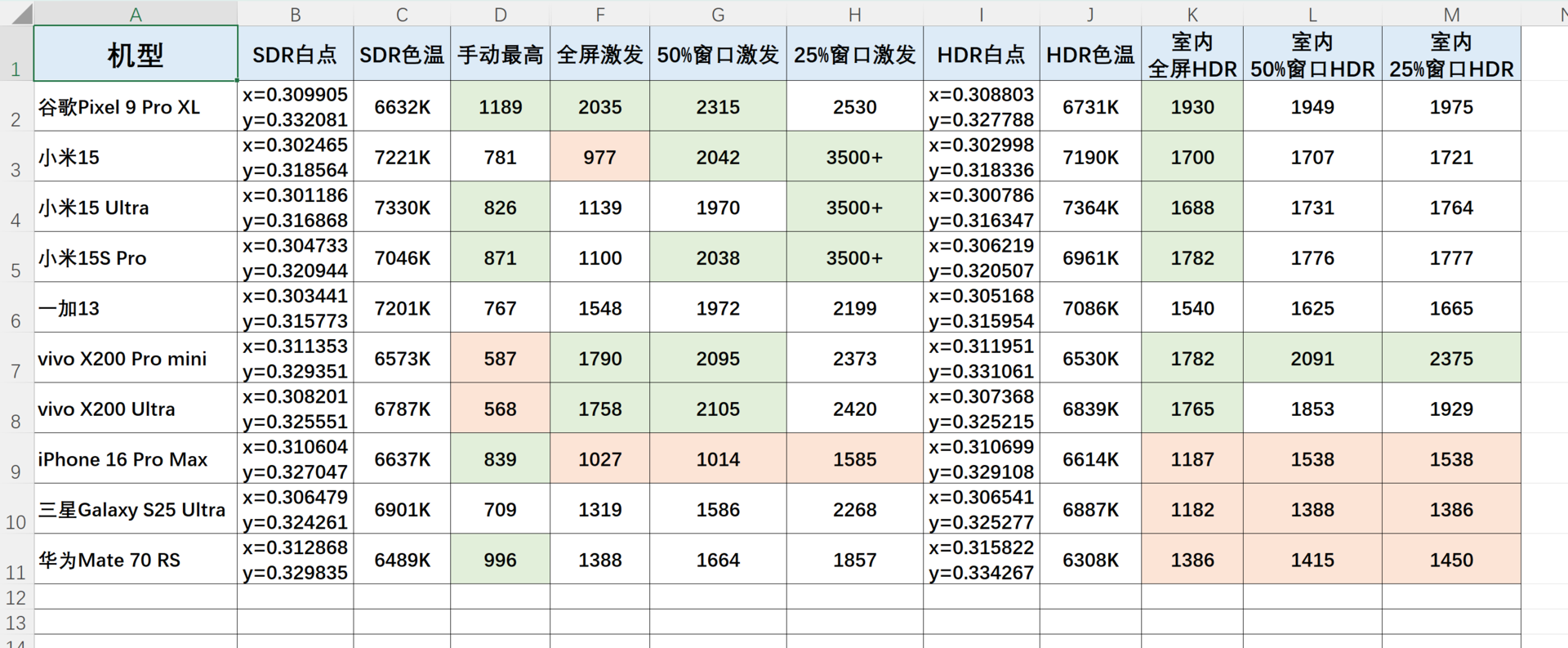Click the cell containing '1585'
This screenshot has height=648, width=1568.
point(855,458)
